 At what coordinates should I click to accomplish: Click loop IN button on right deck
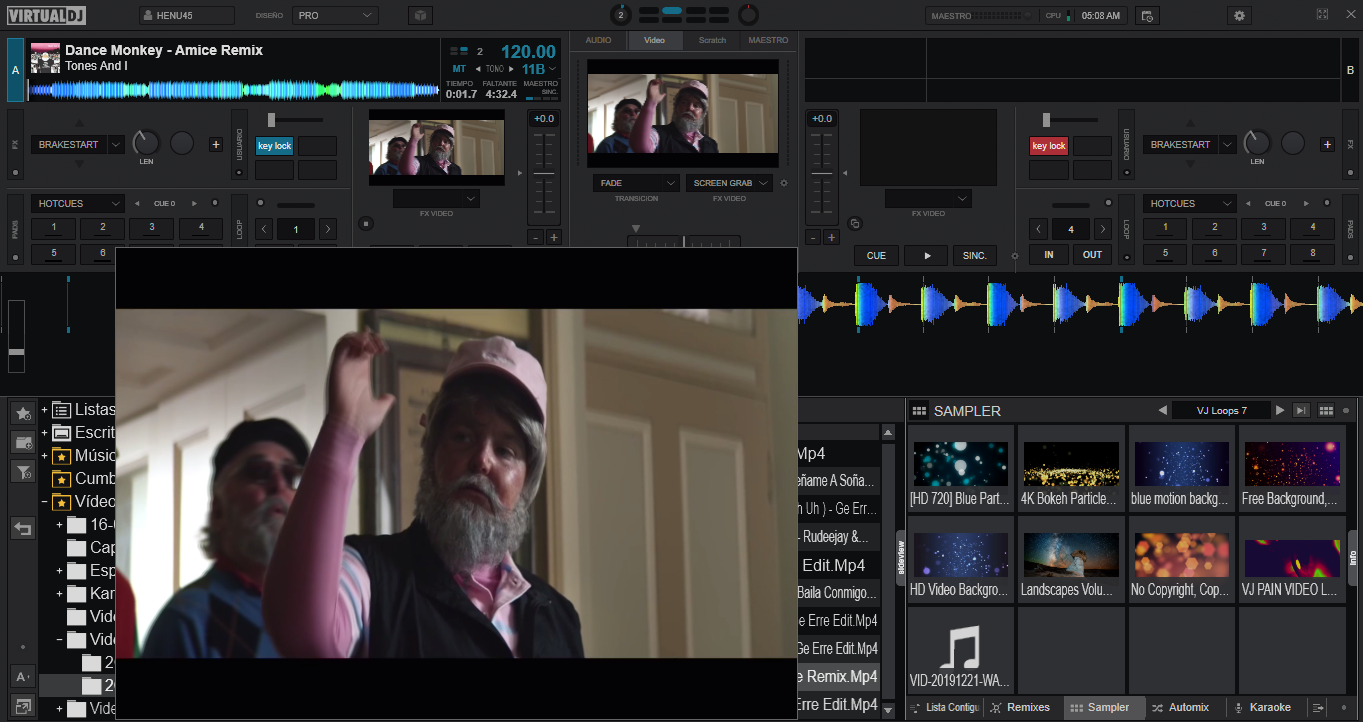tap(1049, 254)
